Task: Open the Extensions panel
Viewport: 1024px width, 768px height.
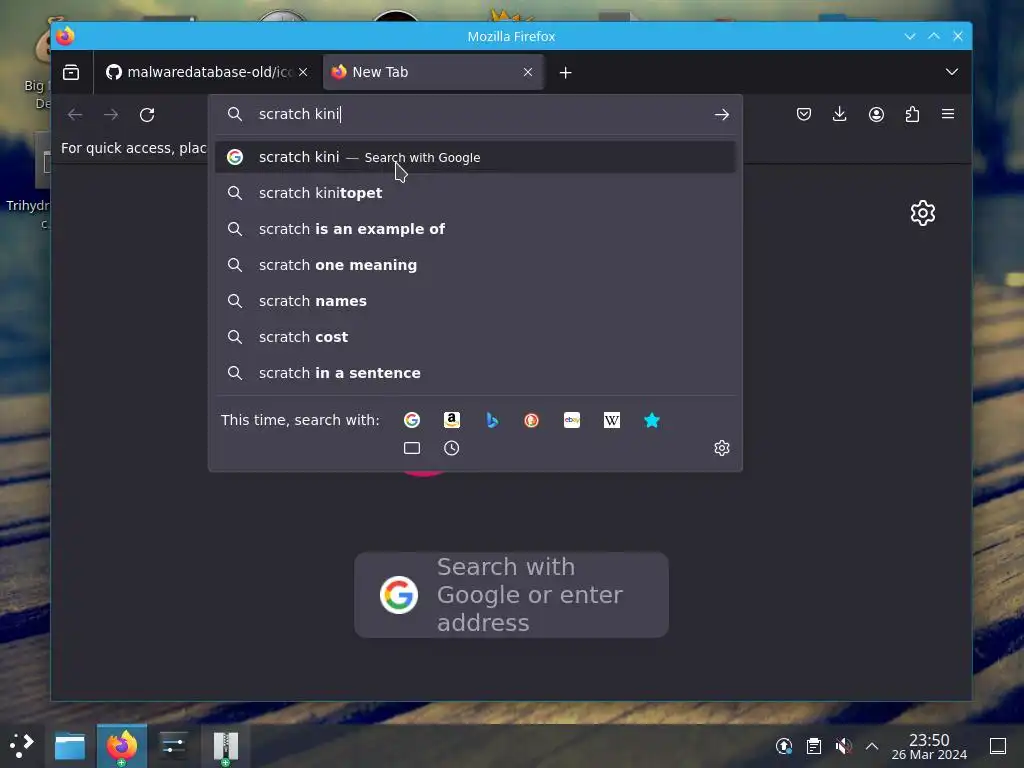Action: point(912,114)
